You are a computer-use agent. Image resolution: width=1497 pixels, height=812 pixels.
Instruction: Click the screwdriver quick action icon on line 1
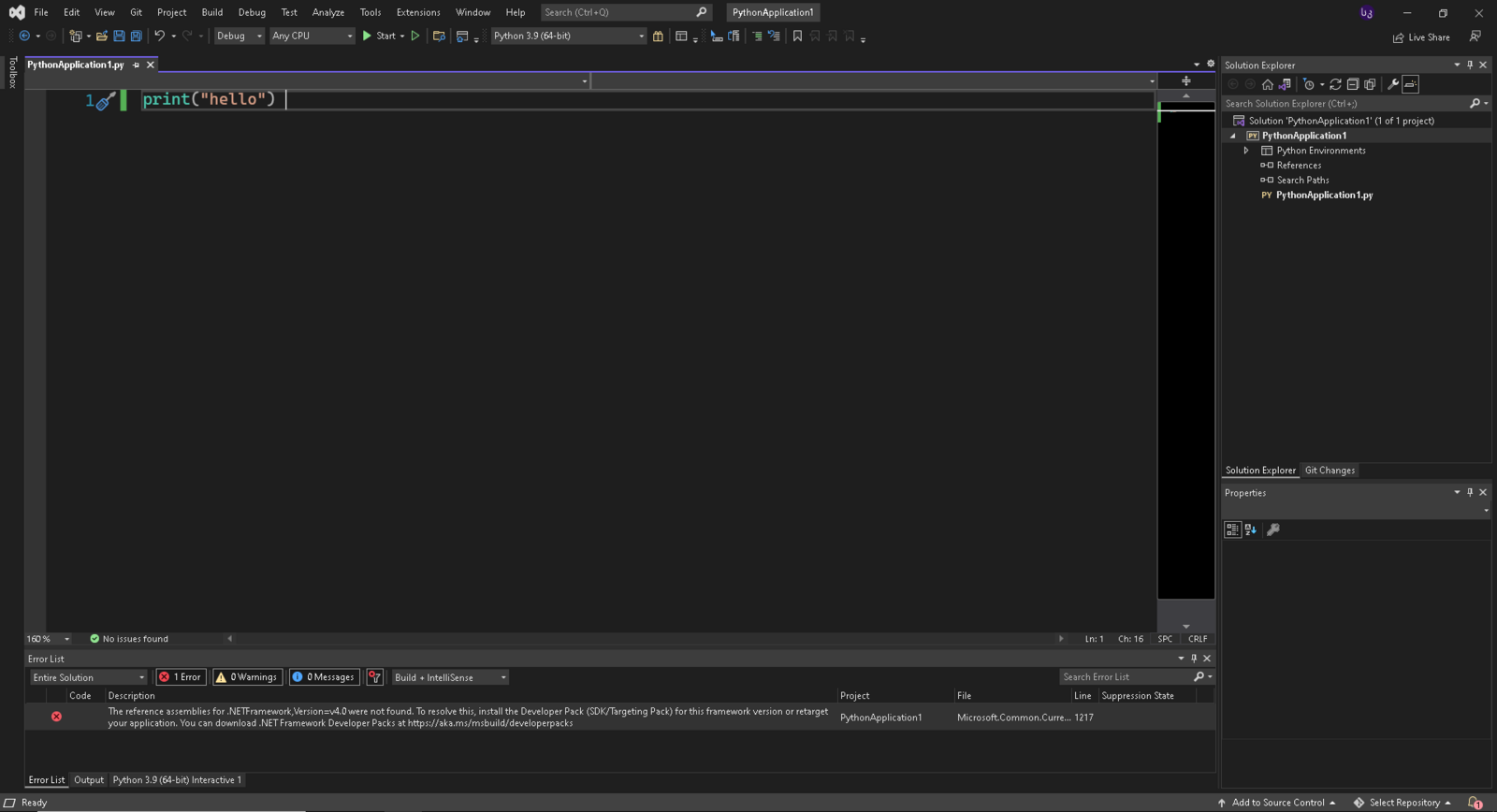tap(106, 101)
